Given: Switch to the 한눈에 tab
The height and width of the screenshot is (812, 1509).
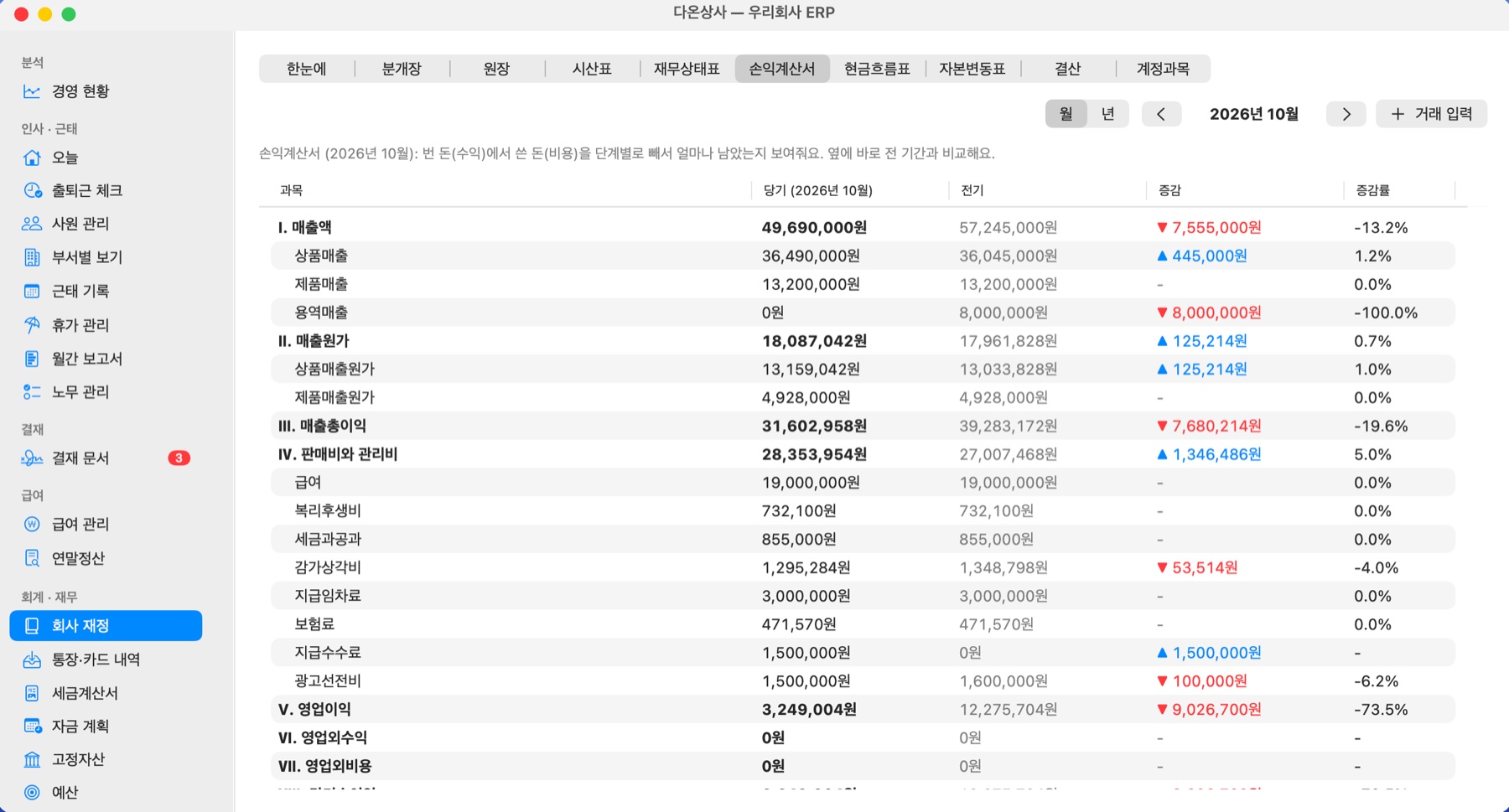Looking at the screenshot, I should [307, 69].
